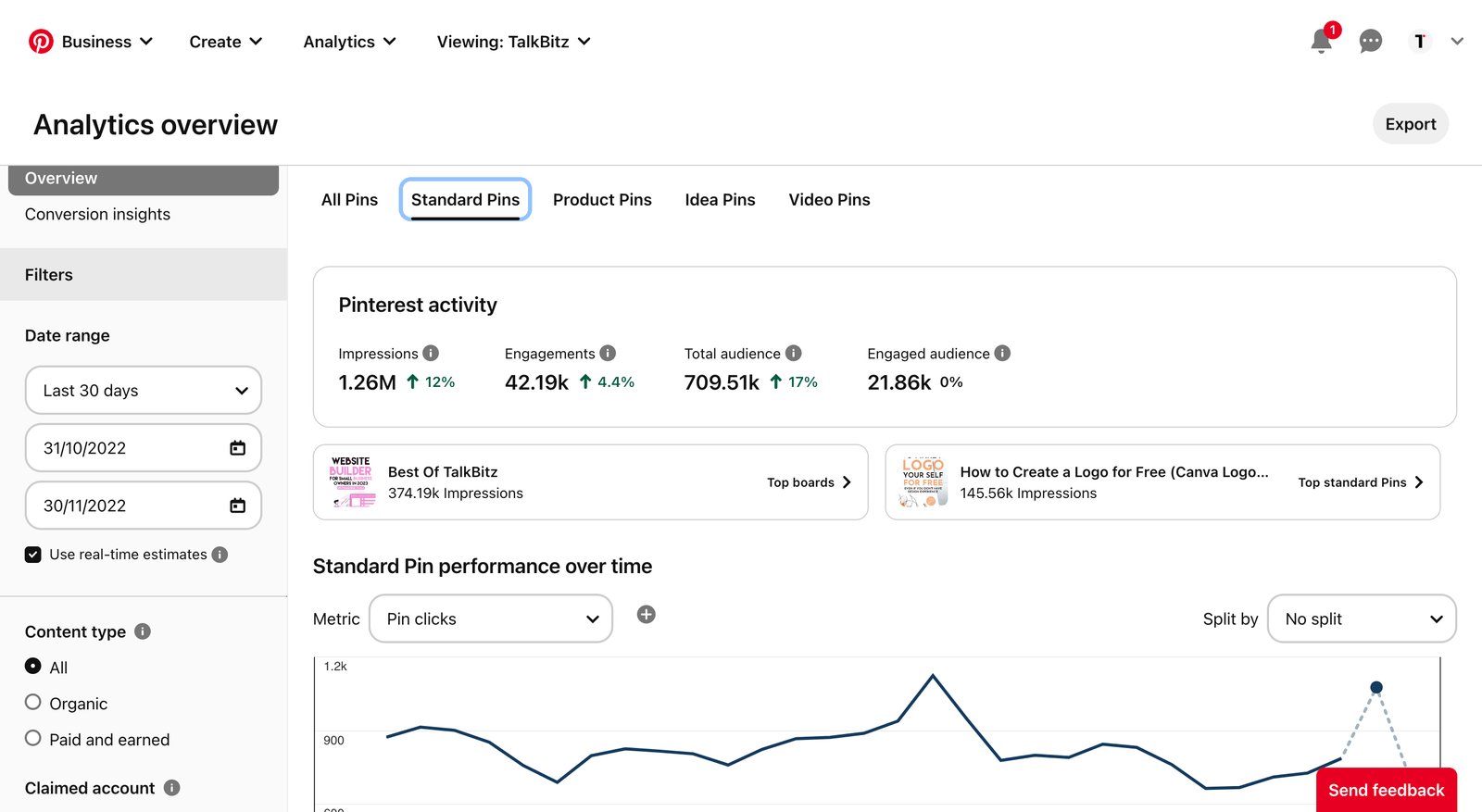Click the Top boards arrow icon

(x=847, y=482)
